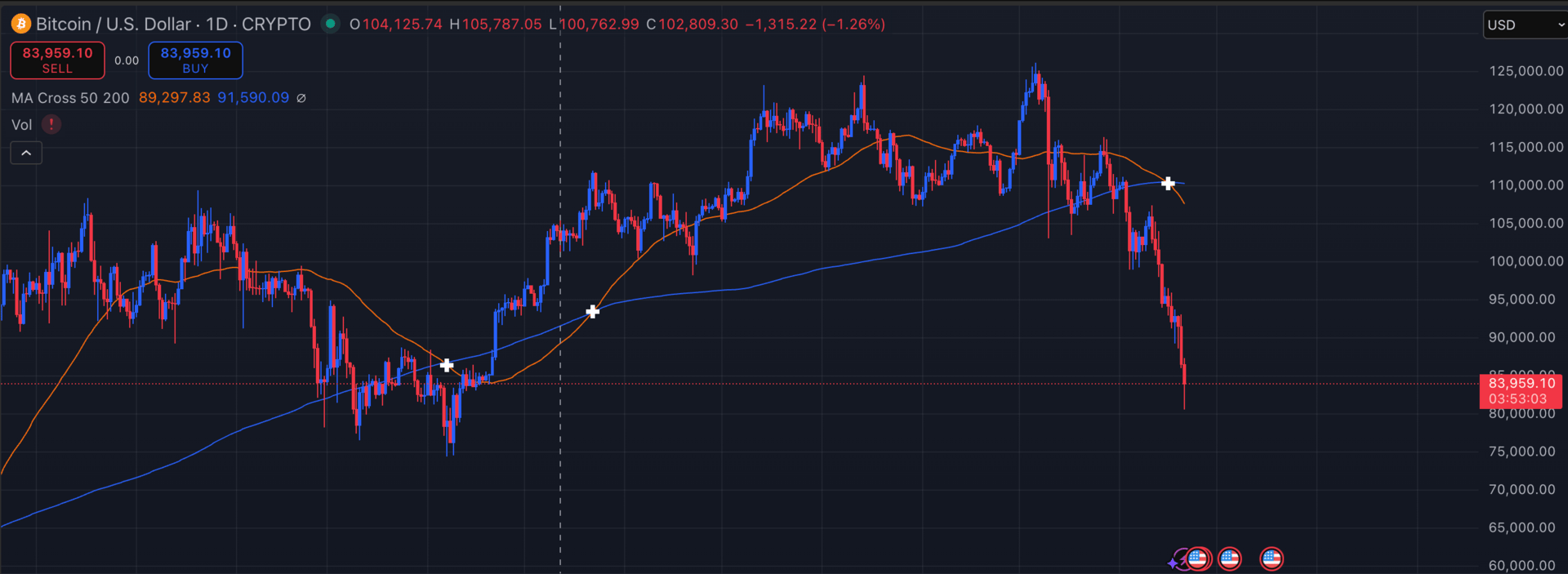The height and width of the screenshot is (574, 1568).
Task: Click the blue MA value 91,590.09
Action: [253, 98]
